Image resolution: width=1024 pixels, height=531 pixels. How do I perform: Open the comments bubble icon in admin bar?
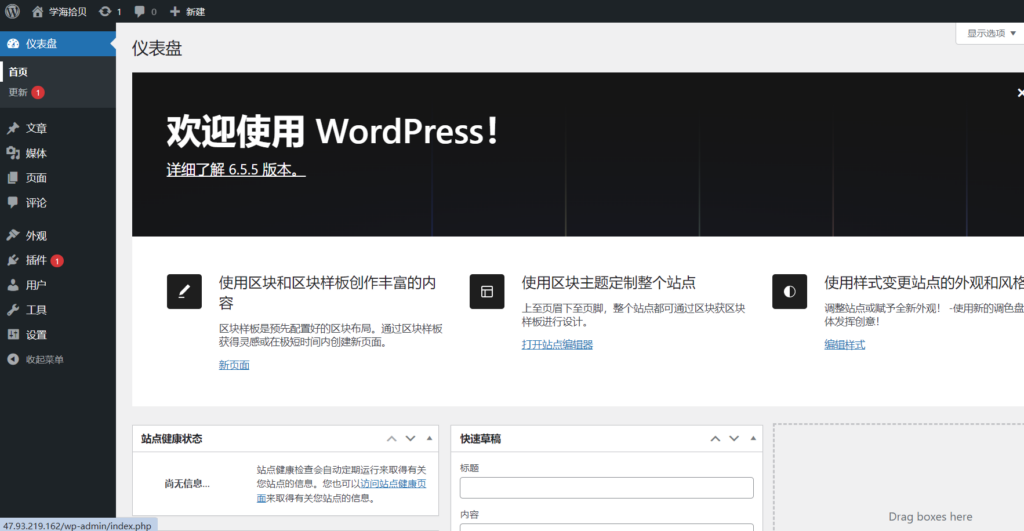click(140, 11)
